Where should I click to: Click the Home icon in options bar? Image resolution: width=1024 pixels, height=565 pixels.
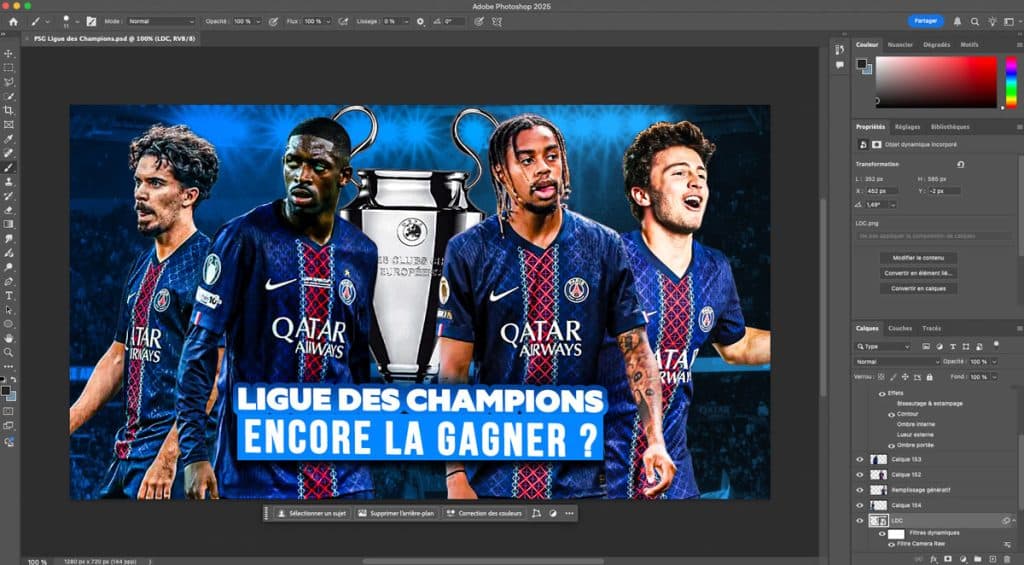coord(13,21)
